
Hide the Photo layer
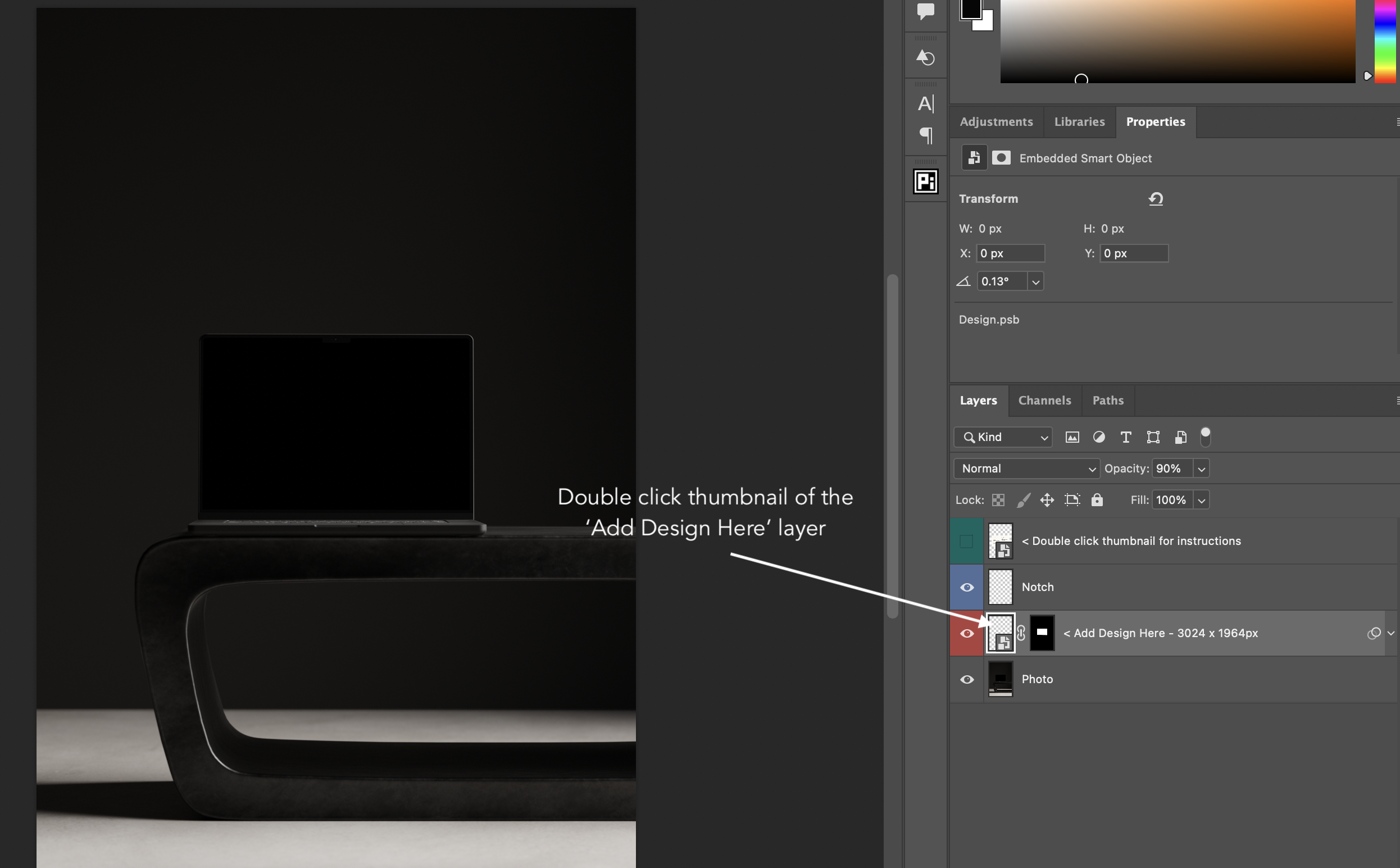967,679
